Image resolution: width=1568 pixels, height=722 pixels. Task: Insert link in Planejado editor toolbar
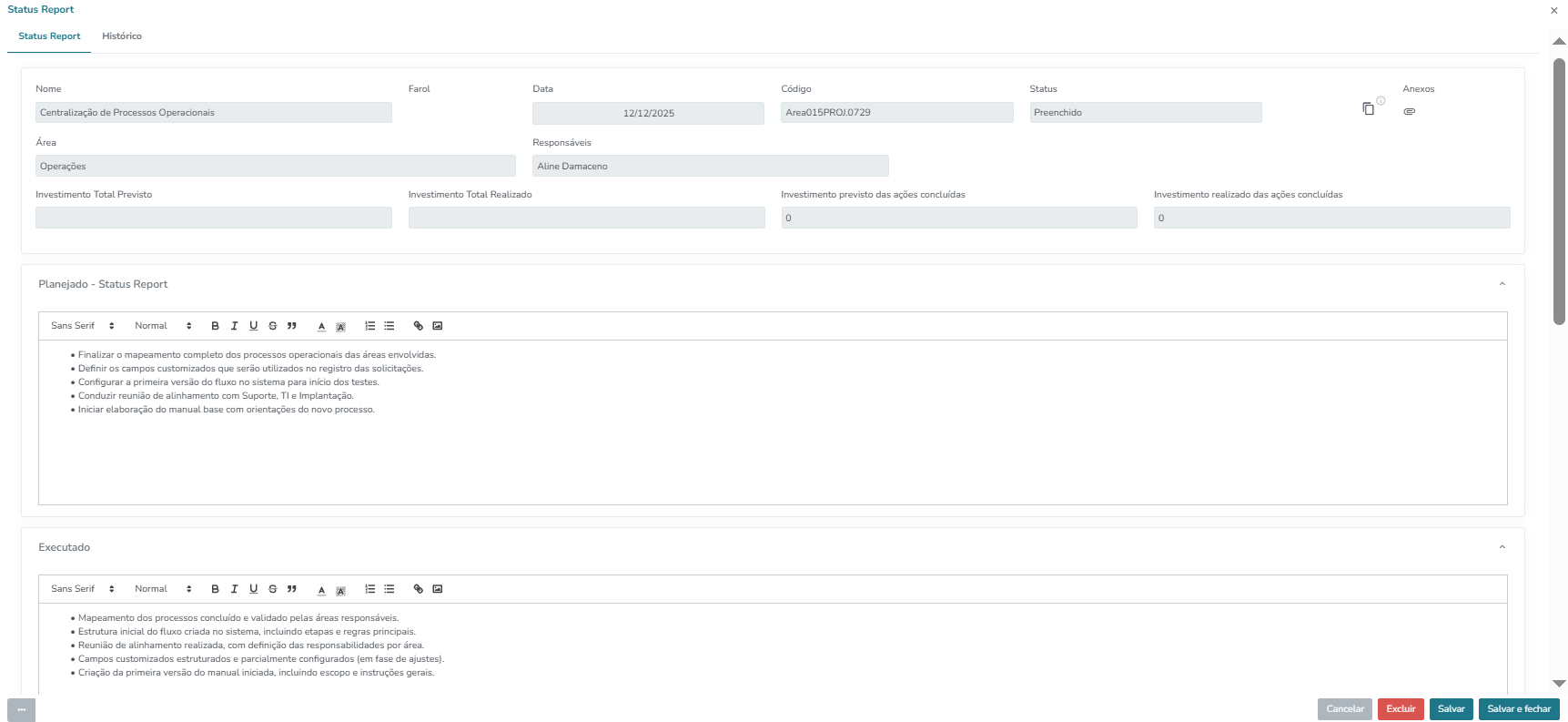point(419,326)
